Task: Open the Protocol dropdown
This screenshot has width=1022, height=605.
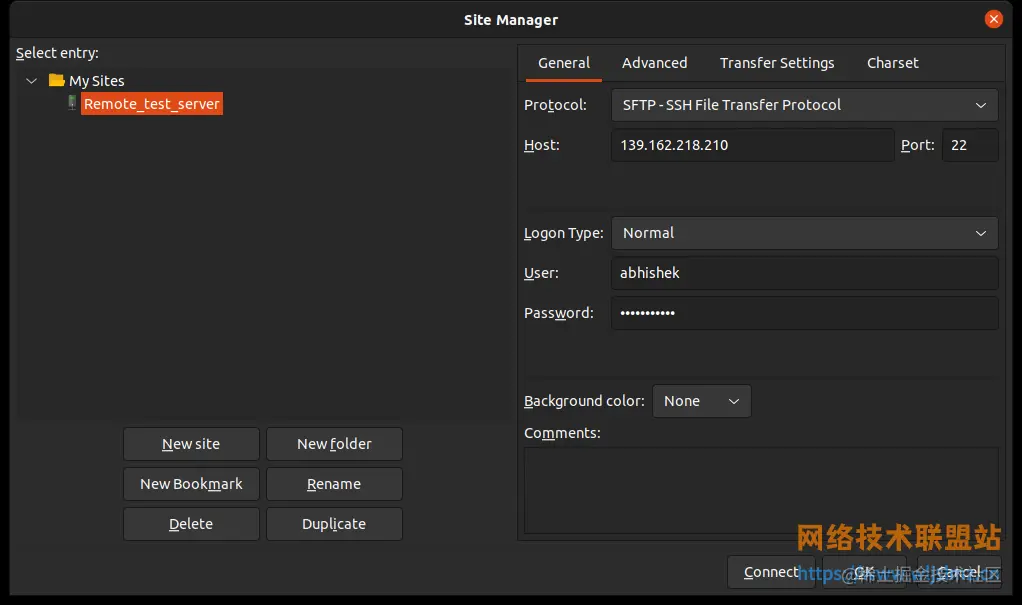Action: pyautogui.click(x=804, y=105)
